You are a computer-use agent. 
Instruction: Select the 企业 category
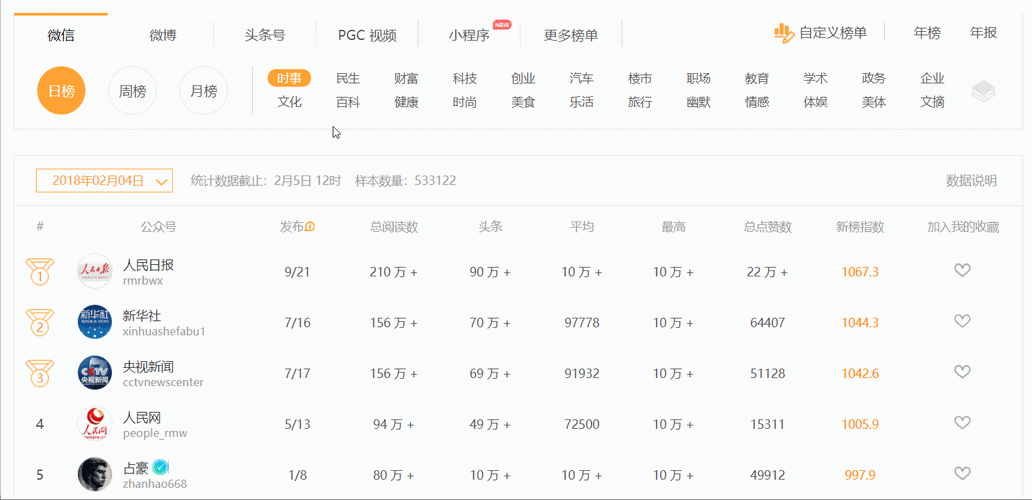(x=933, y=79)
